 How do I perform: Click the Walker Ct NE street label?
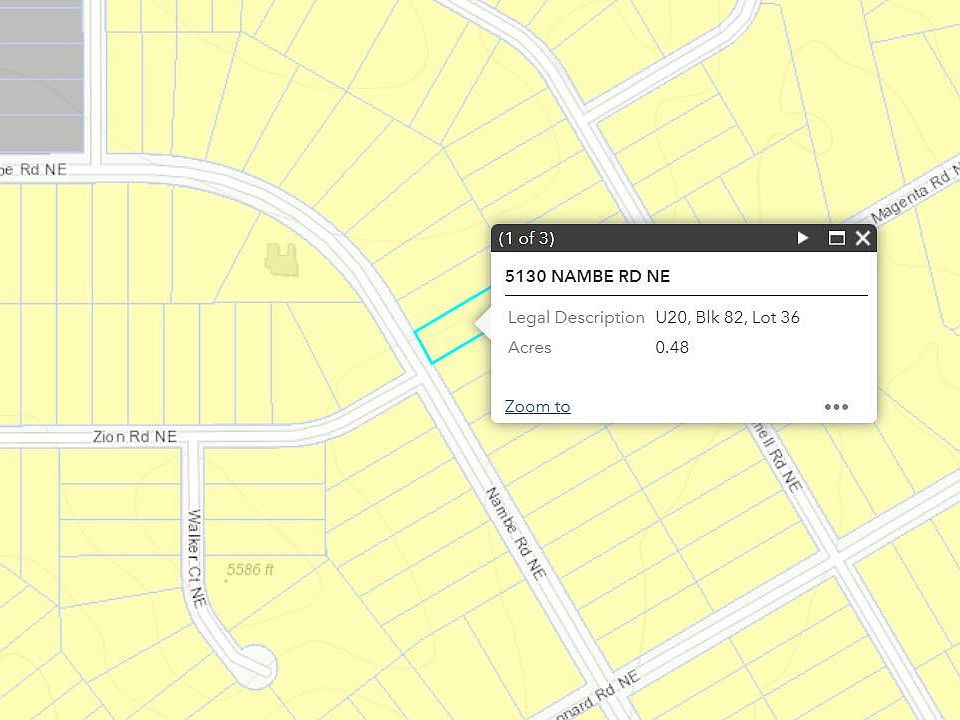tap(196, 558)
